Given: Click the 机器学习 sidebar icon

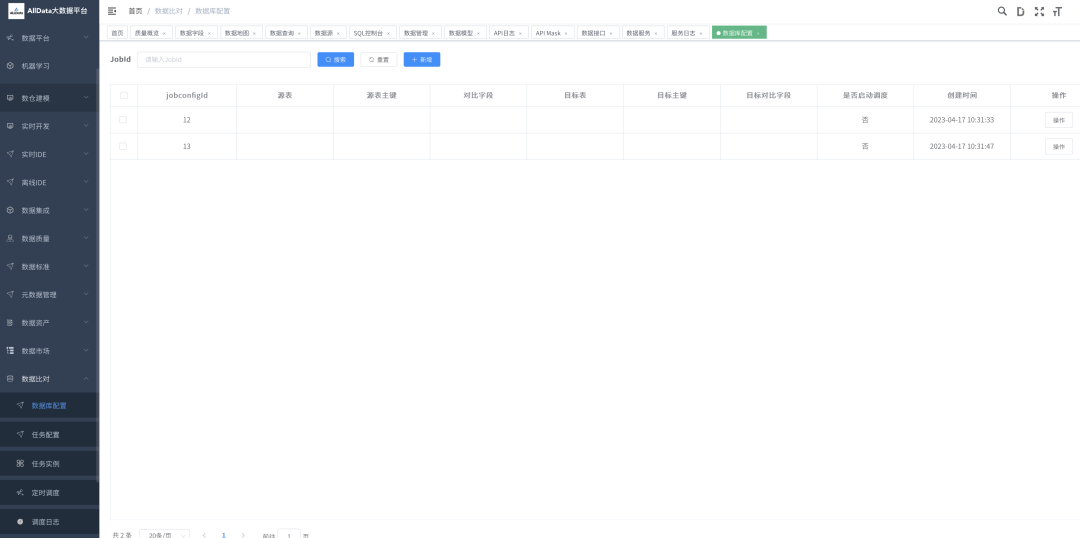Looking at the screenshot, I should tap(10, 66).
